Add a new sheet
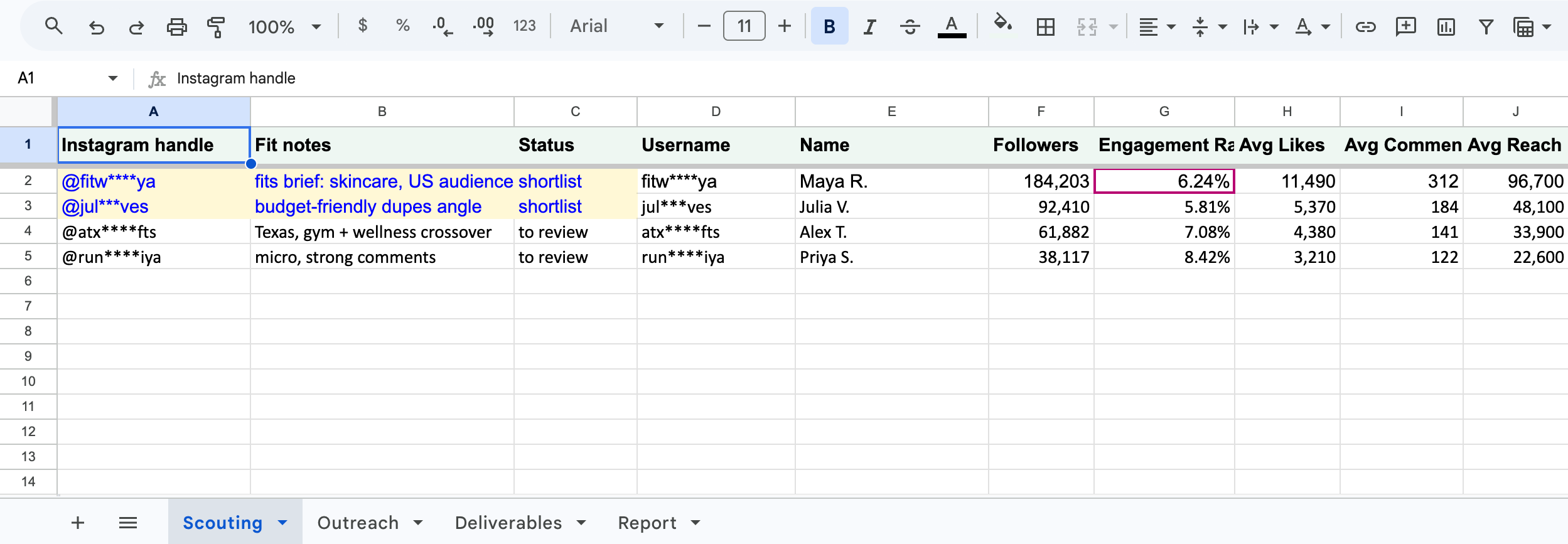This screenshot has width=1568, height=544. click(78, 522)
